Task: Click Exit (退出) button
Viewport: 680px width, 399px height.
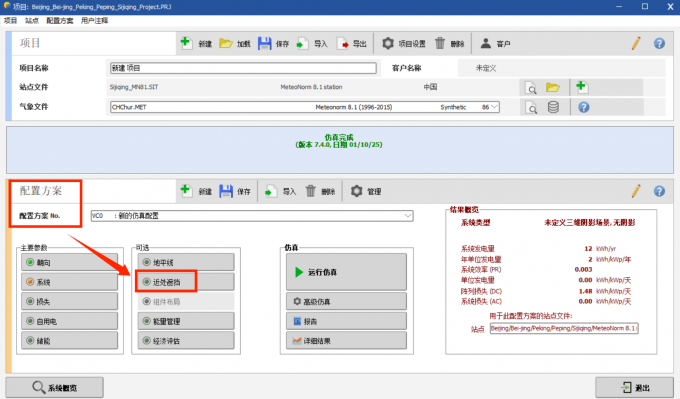Action: [x=634, y=387]
